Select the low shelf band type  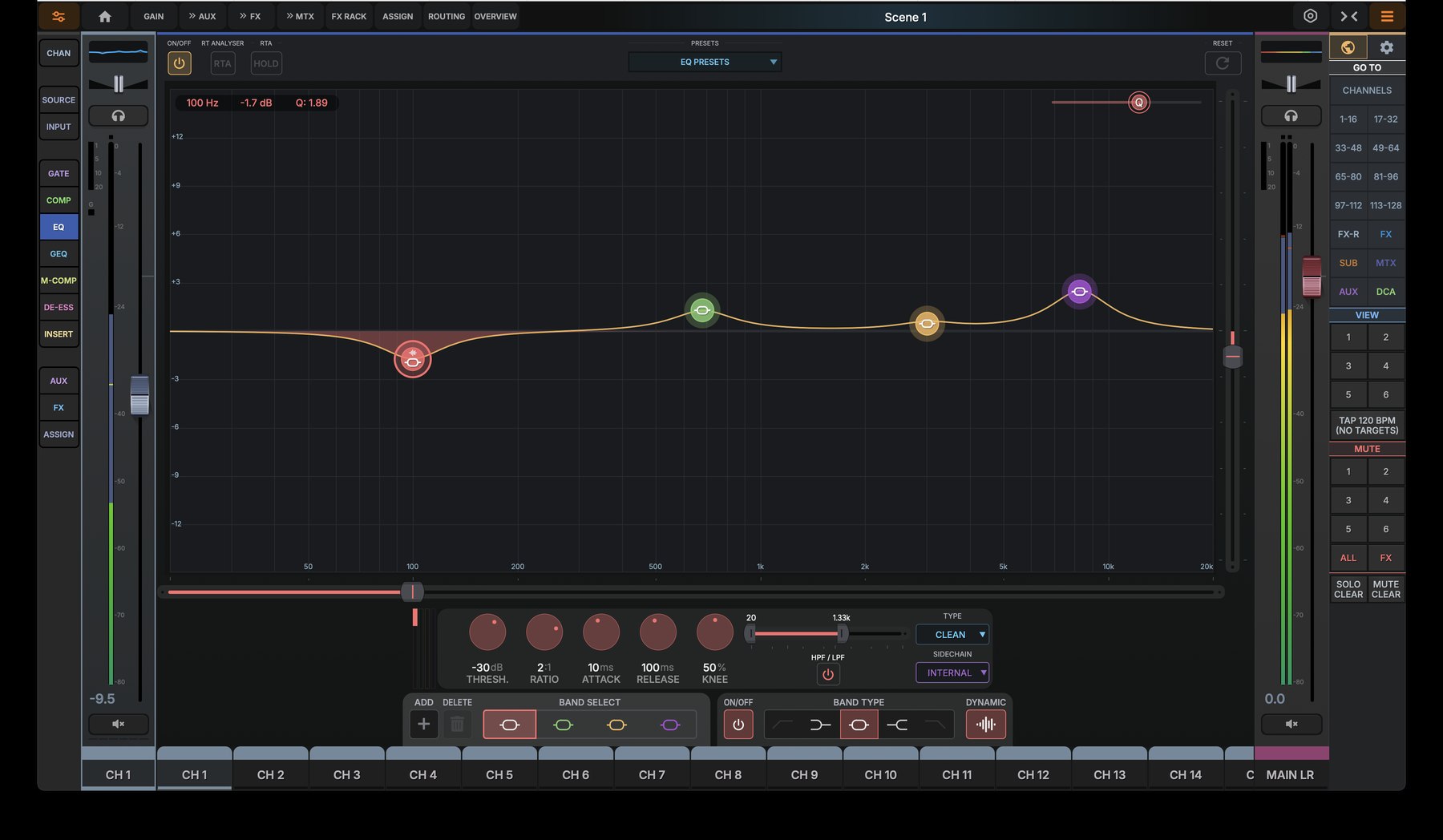[x=820, y=725]
